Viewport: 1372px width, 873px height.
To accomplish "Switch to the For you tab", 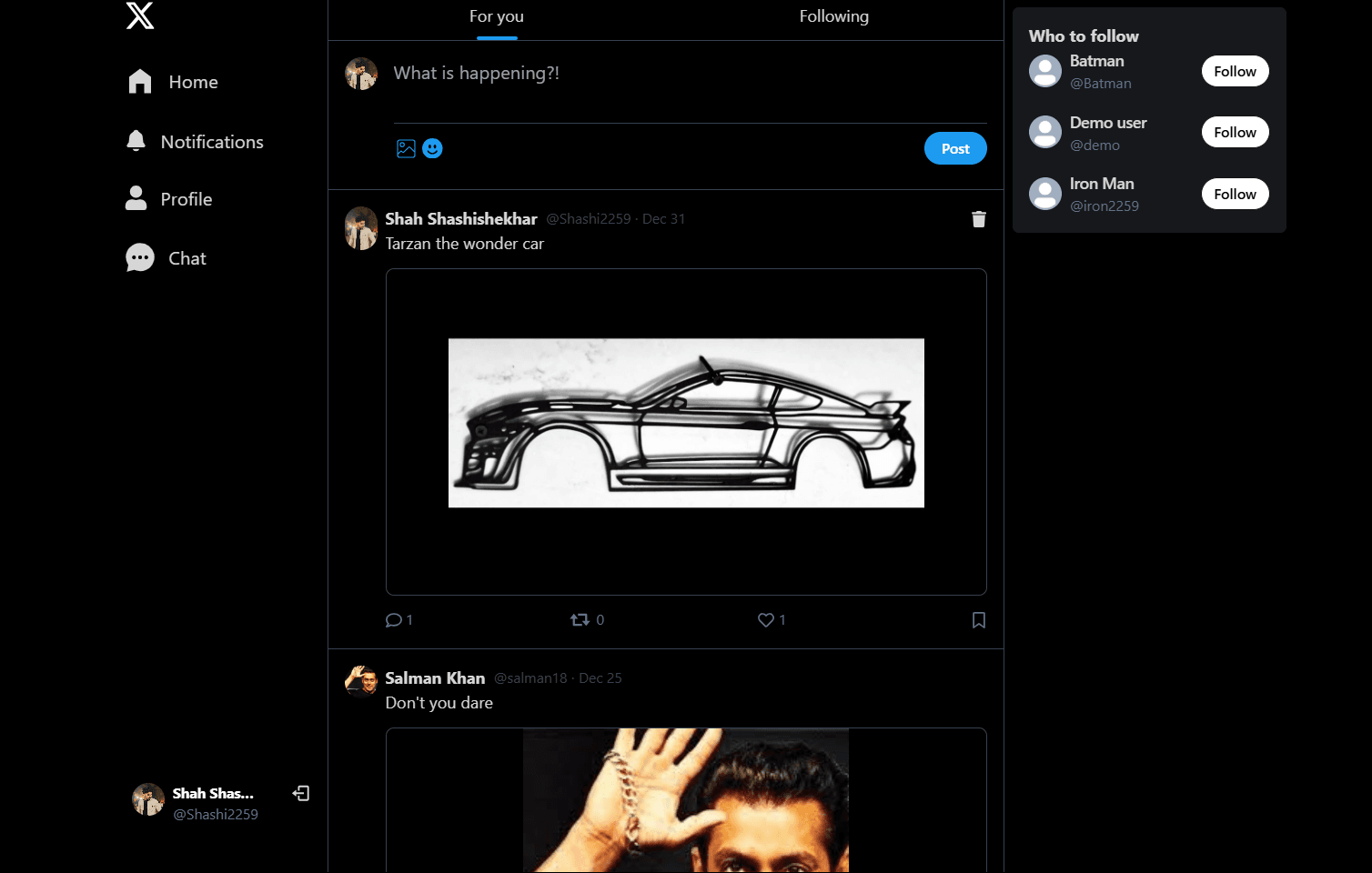I will tap(497, 16).
